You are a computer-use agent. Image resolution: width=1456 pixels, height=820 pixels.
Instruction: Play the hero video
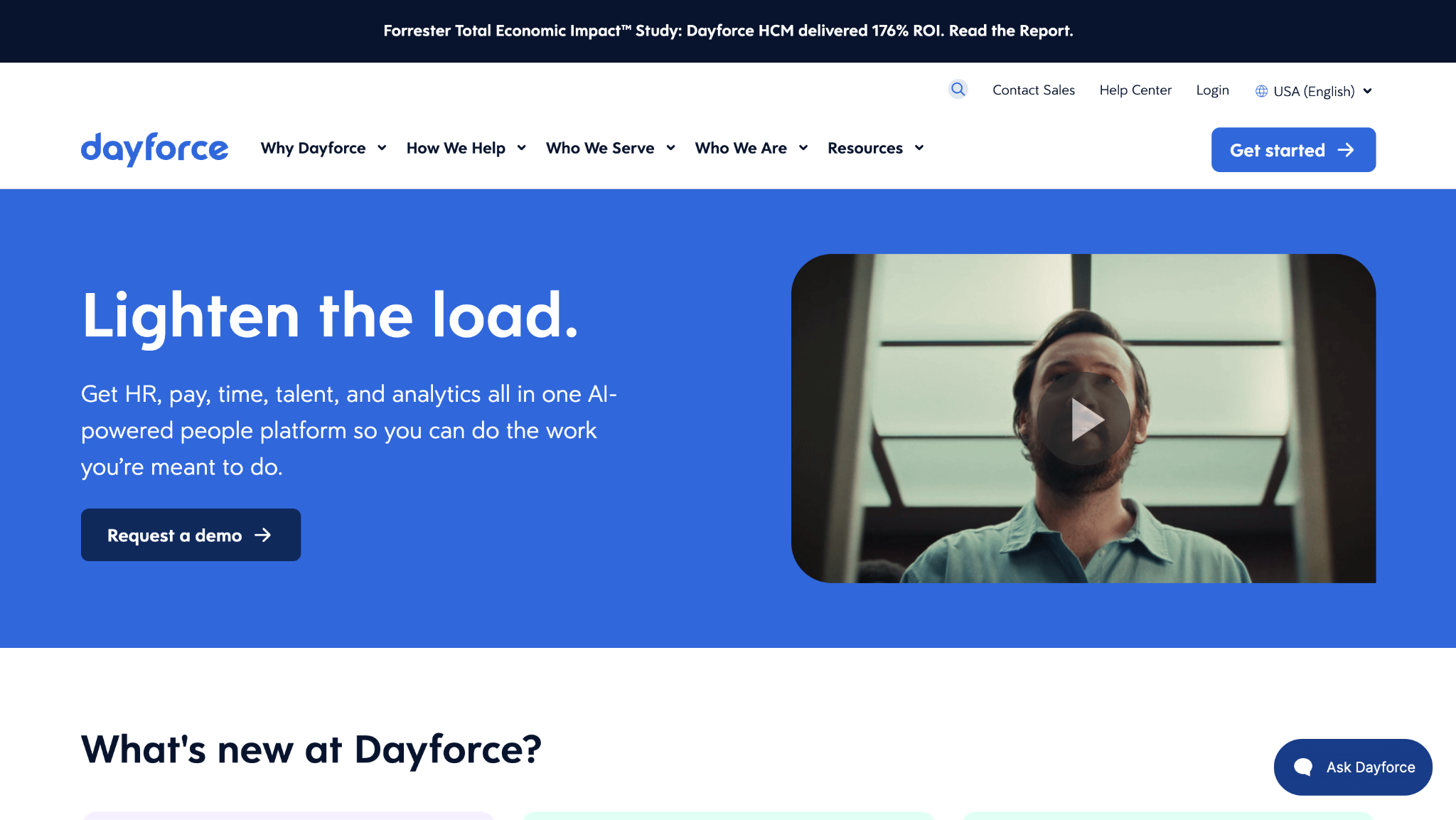(1083, 419)
